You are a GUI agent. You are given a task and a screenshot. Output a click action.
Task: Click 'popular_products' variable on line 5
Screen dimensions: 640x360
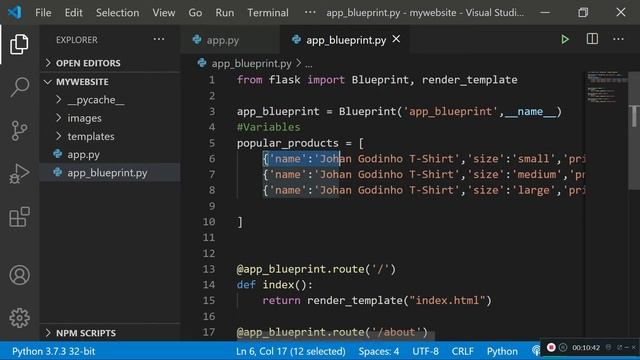click(287, 143)
